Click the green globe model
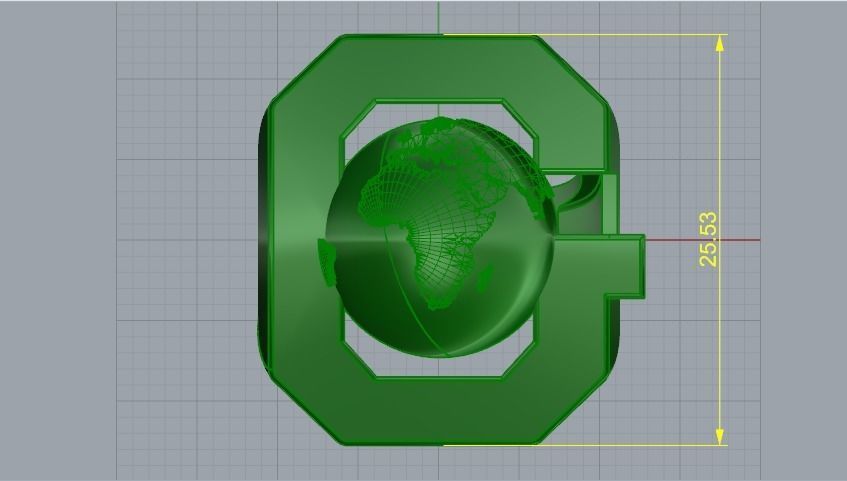Image resolution: width=847 pixels, height=481 pixels. point(440,237)
